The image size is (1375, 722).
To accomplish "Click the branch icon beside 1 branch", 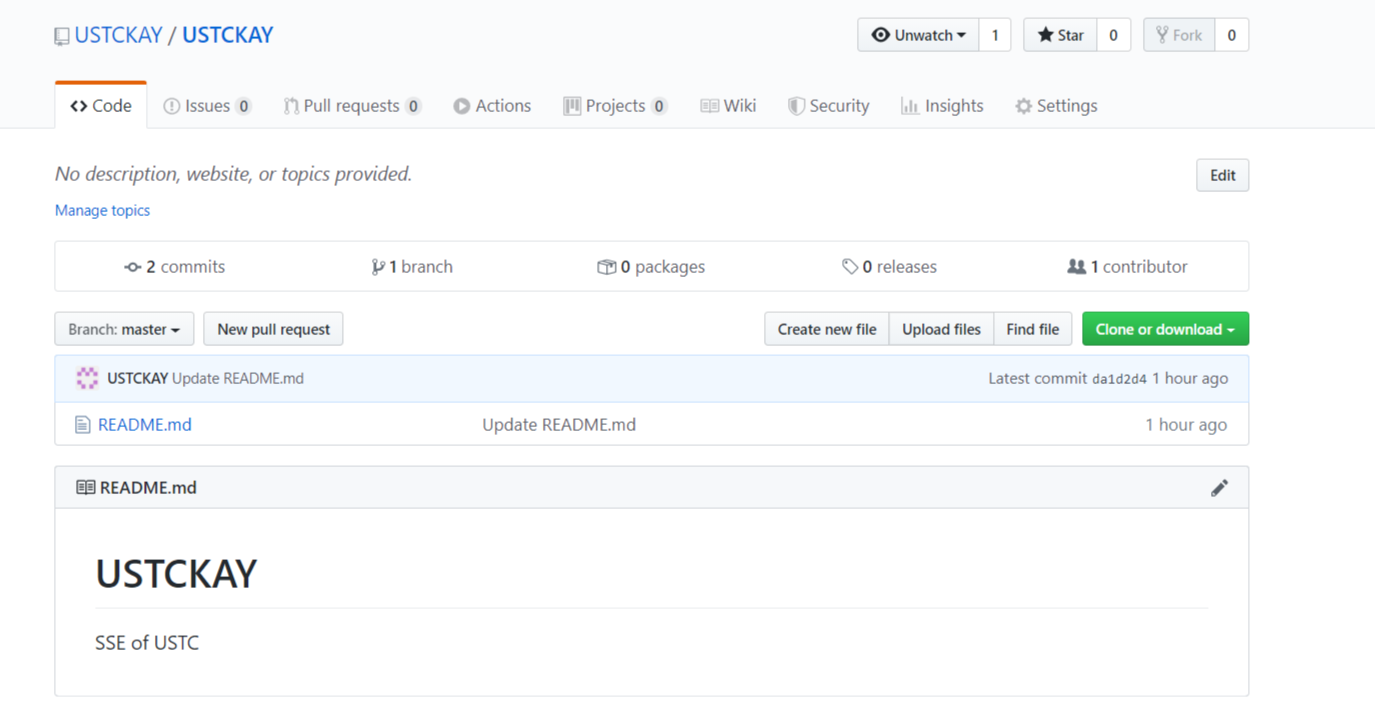I will point(378,267).
